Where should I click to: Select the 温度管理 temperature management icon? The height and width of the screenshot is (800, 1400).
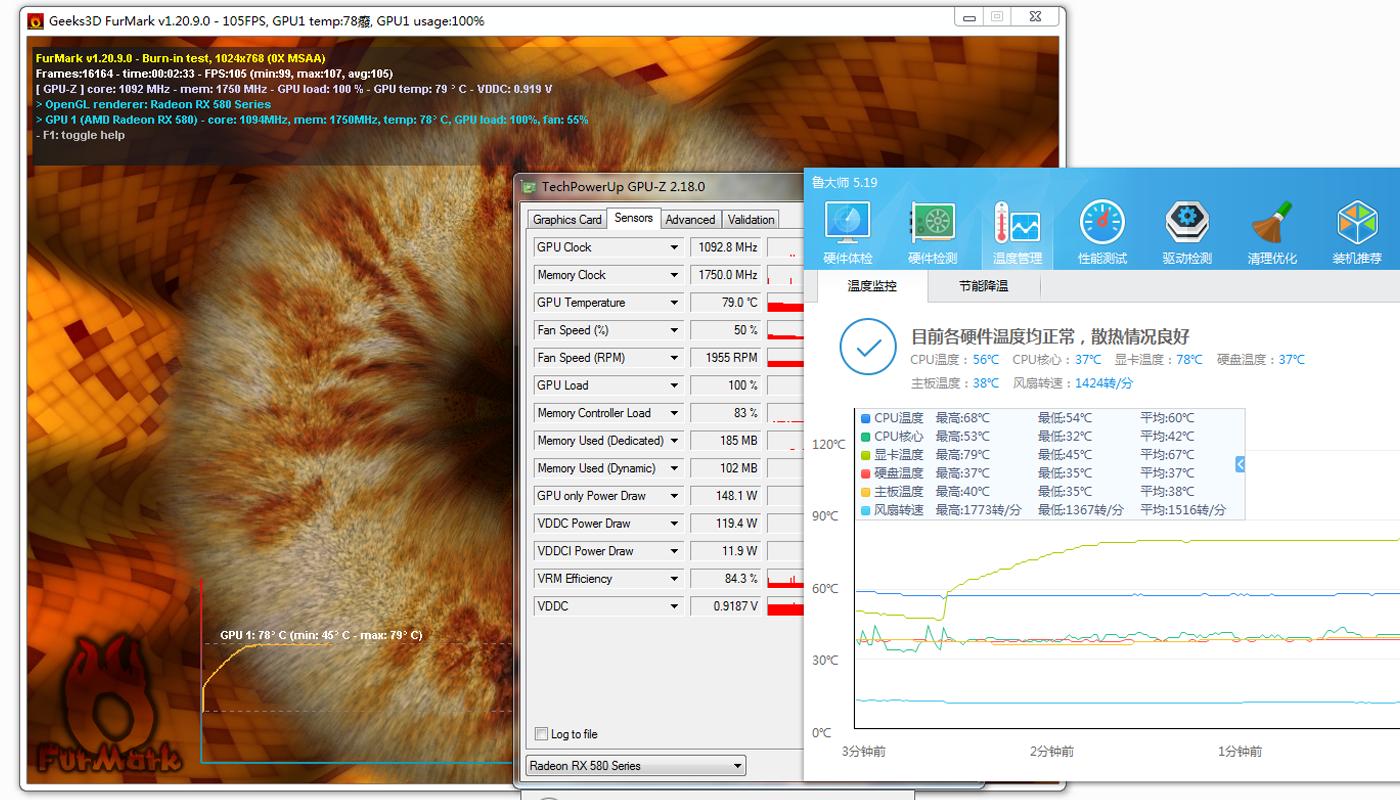click(1017, 223)
